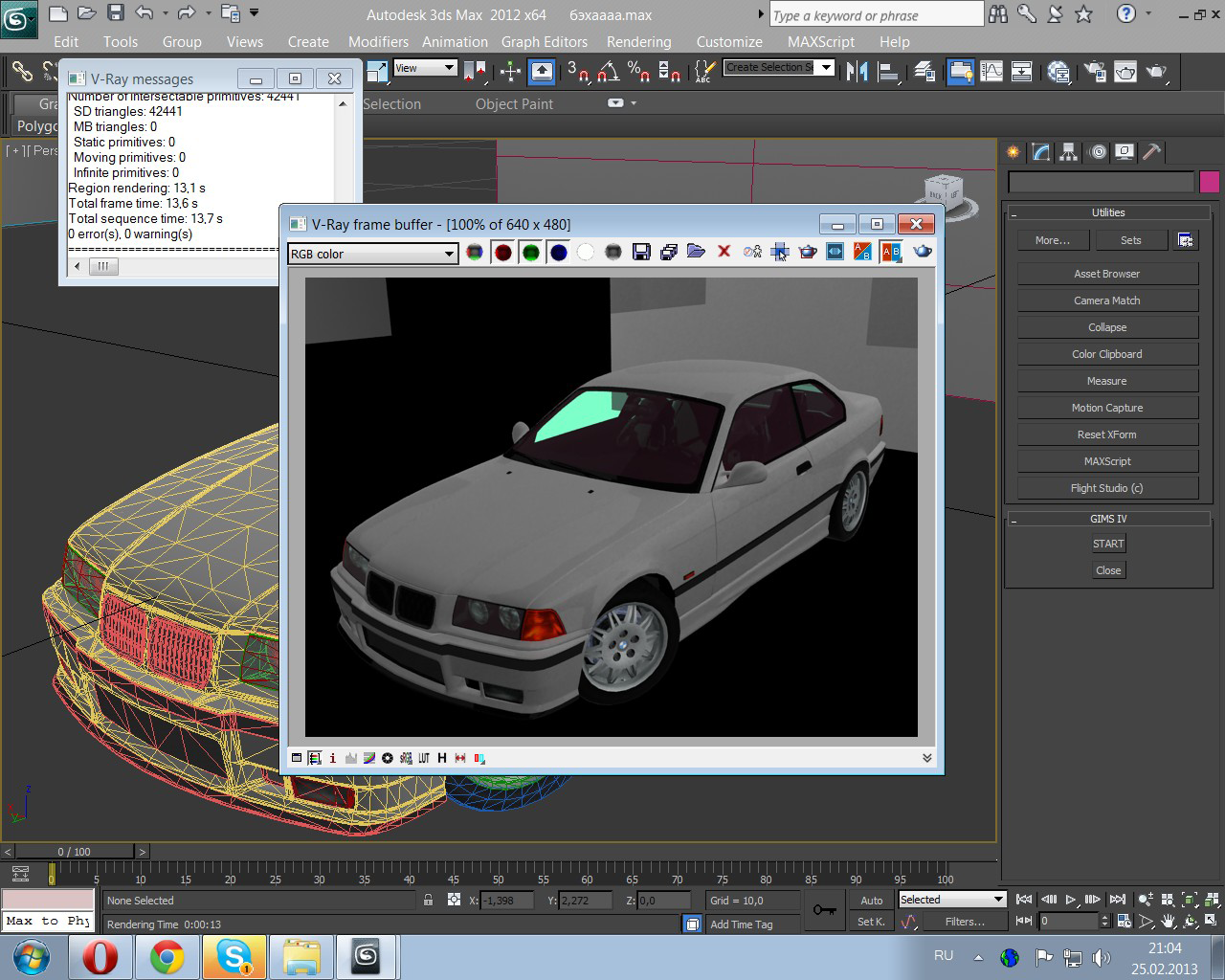Screen dimensions: 1225x980
Task: Open the Selected key filter dropdown
Action: 952,900
